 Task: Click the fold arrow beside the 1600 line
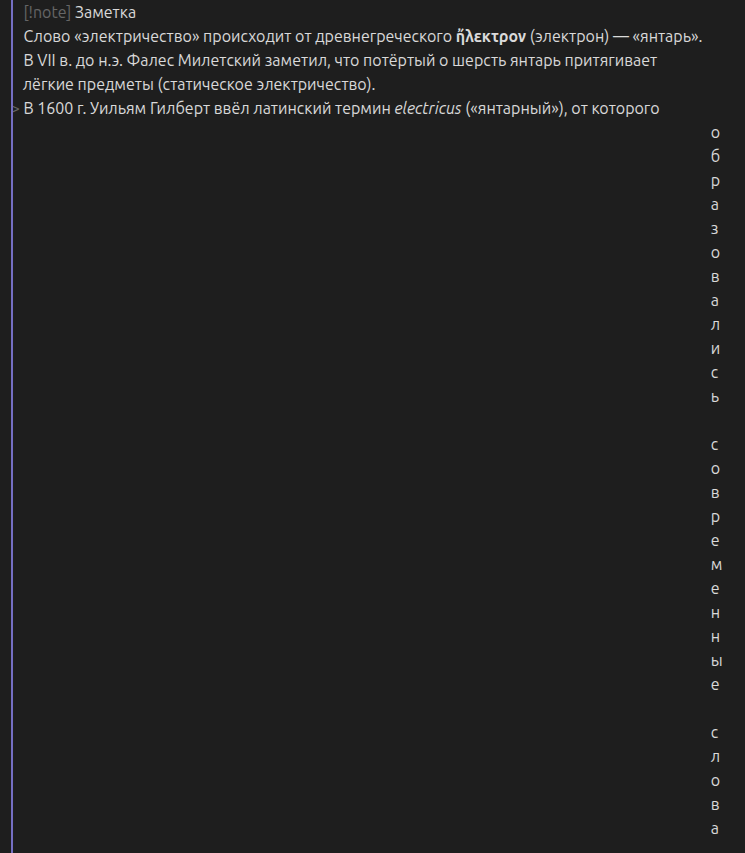pyautogui.click(x=15, y=109)
